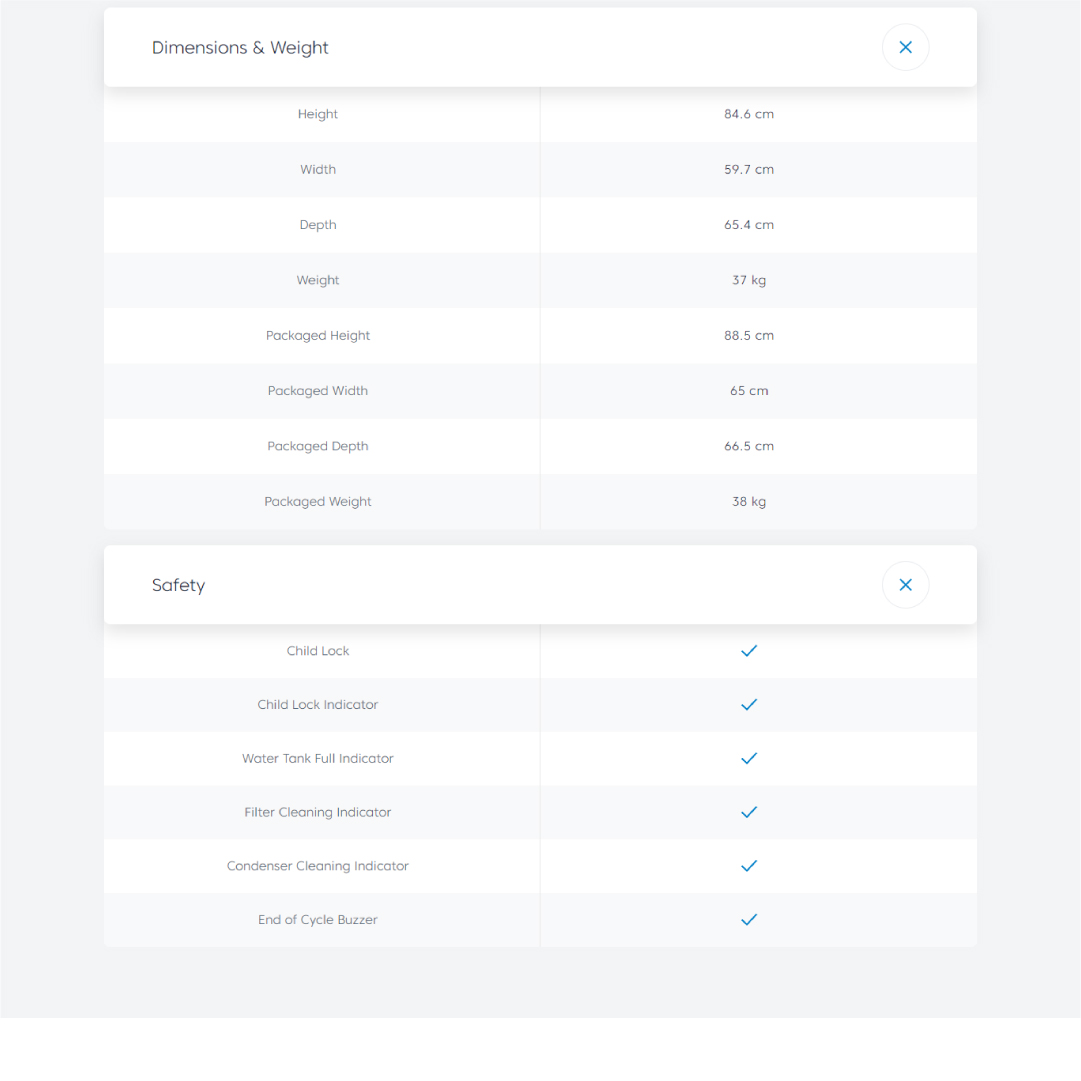This screenshot has height=1081, width=1081.
Task: Click the End of Cycle Buzzer label
Action: 318,920
